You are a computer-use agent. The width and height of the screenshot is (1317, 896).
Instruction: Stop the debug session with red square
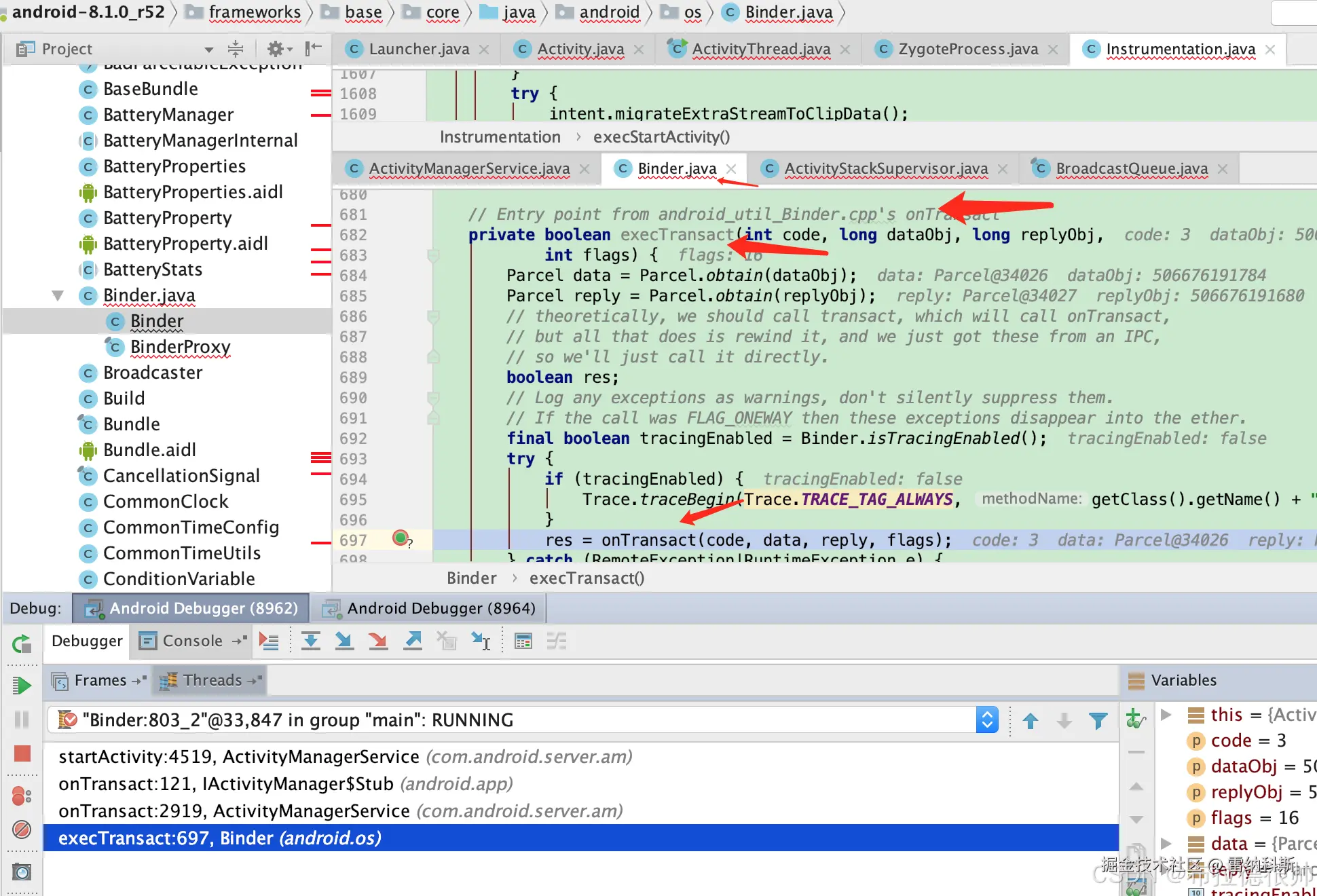point(22,753)
